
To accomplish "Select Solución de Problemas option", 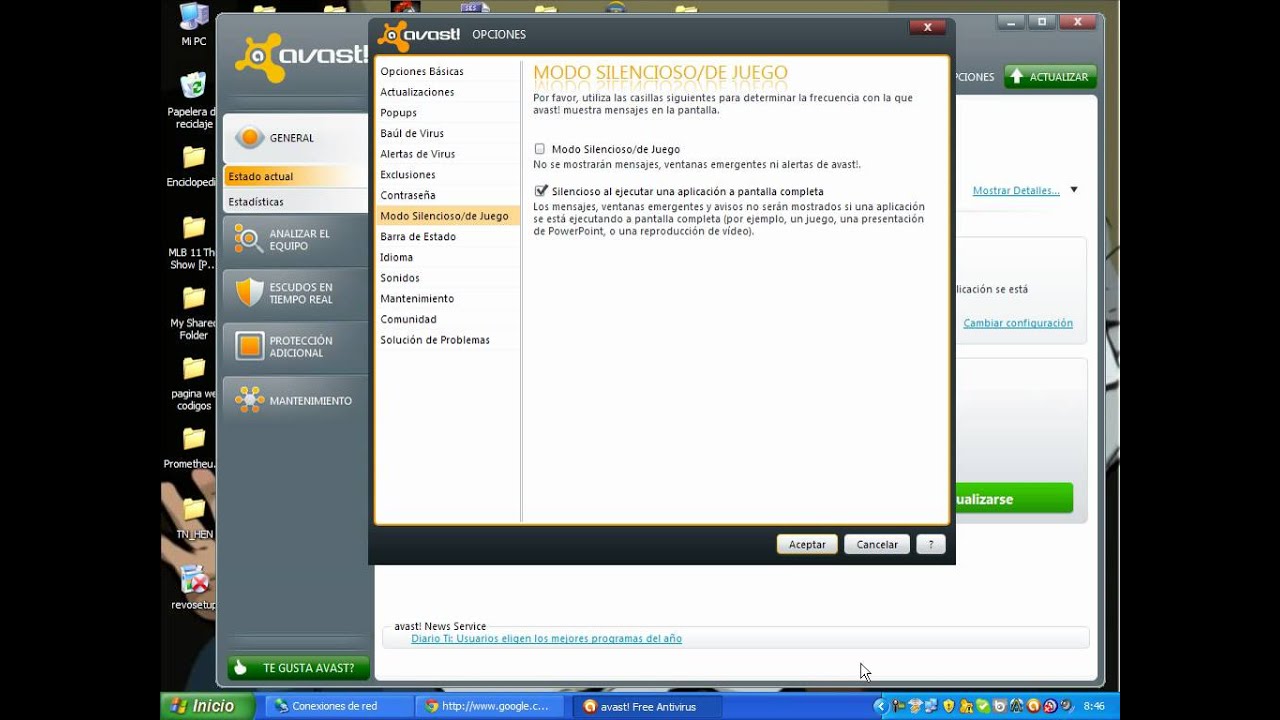I will pos(448,340).
